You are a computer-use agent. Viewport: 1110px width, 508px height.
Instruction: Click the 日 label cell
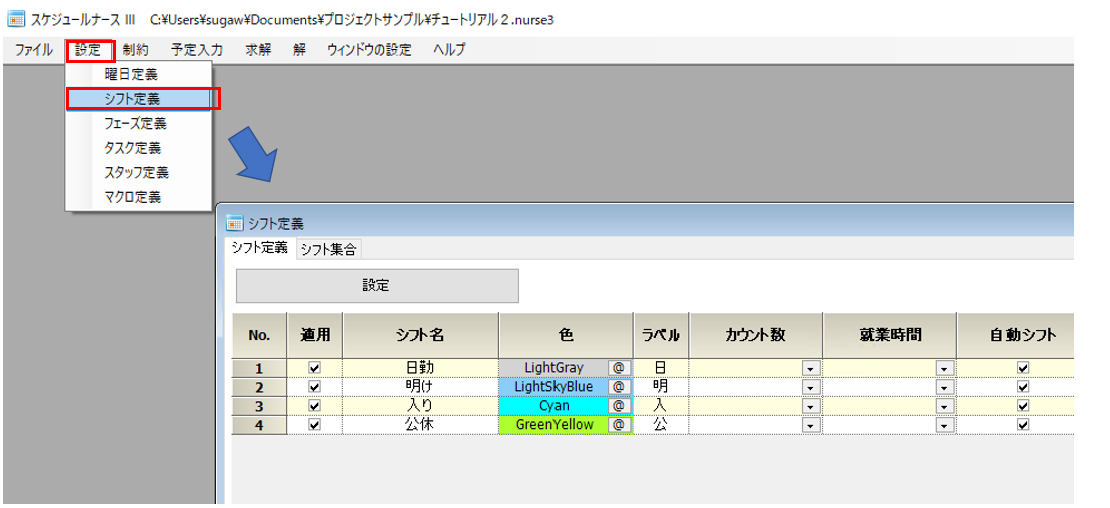point(661,368)
